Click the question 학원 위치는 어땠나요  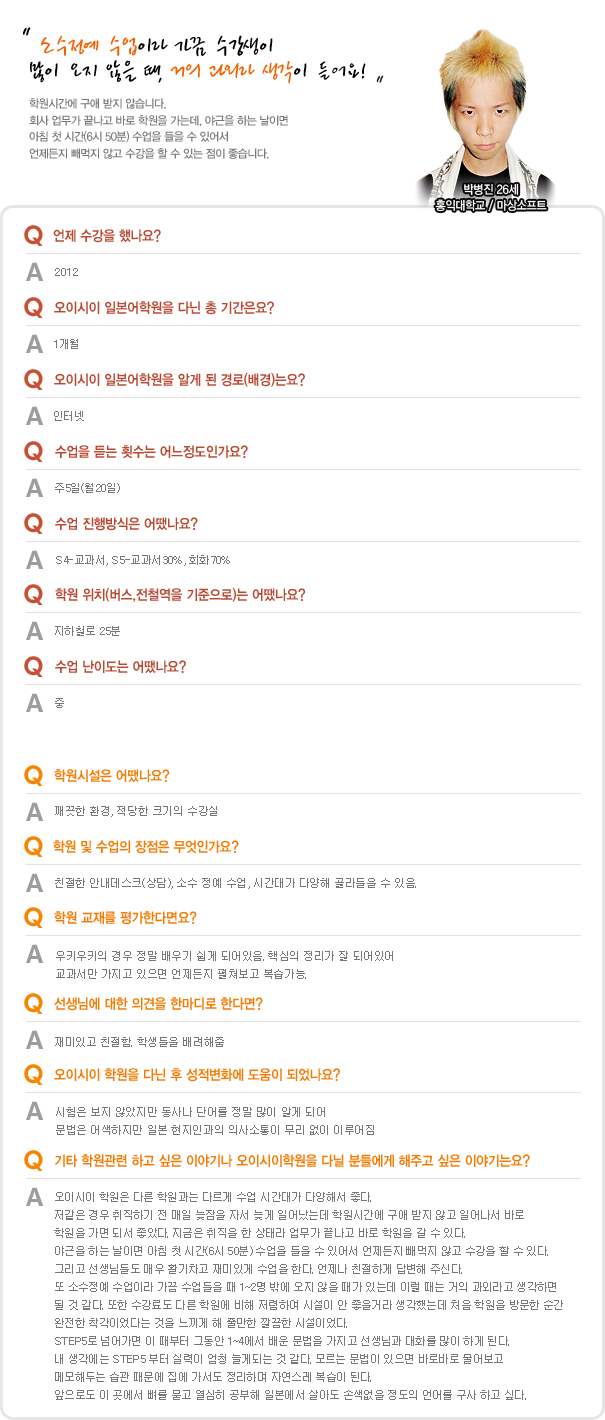point(180,595)
